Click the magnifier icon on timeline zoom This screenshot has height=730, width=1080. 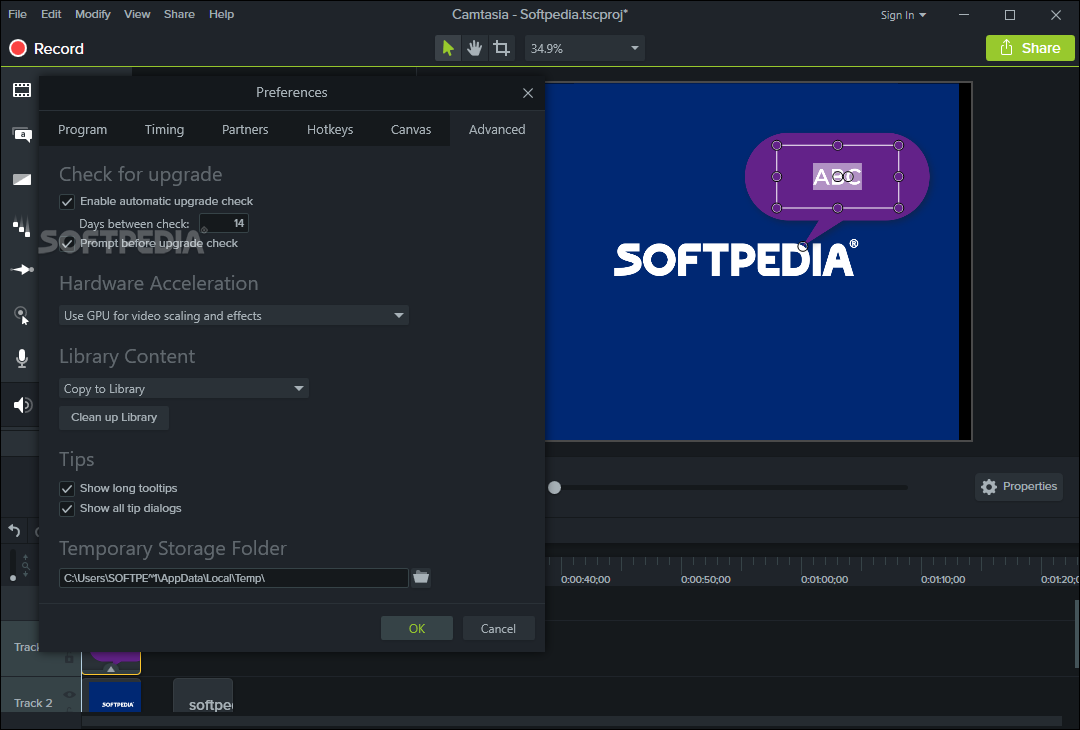[25, 566]
